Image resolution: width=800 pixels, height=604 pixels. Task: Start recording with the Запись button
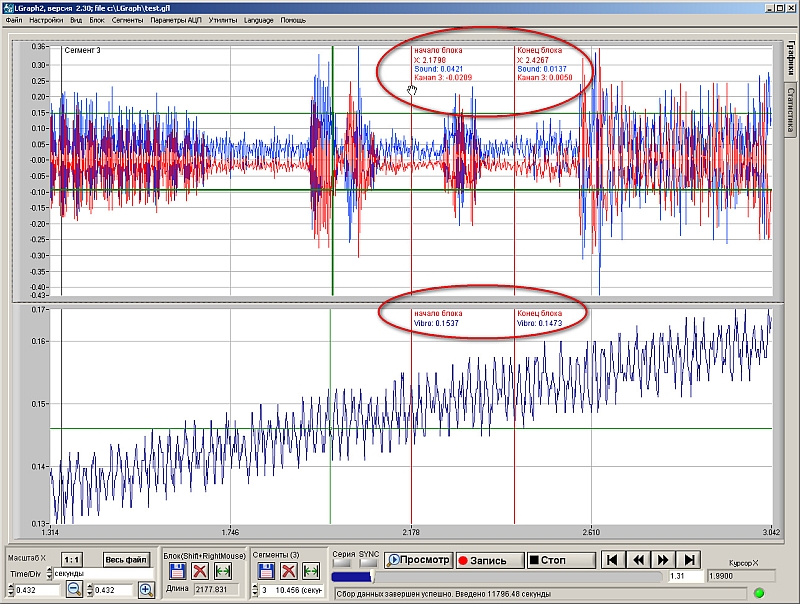pyautogui.click(x=489, y=560)
